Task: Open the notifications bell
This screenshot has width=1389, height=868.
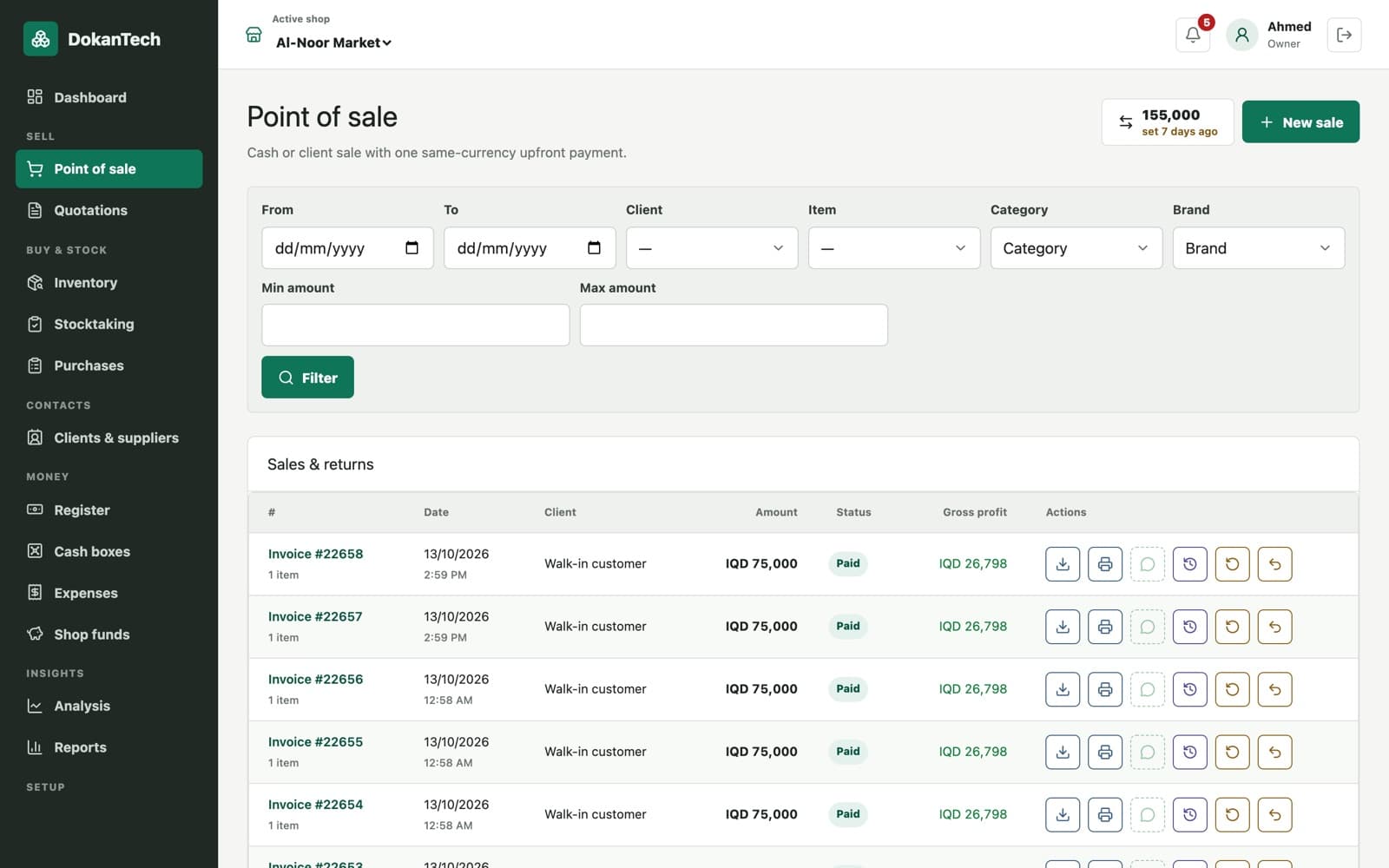Action: tap(1193, 35)
